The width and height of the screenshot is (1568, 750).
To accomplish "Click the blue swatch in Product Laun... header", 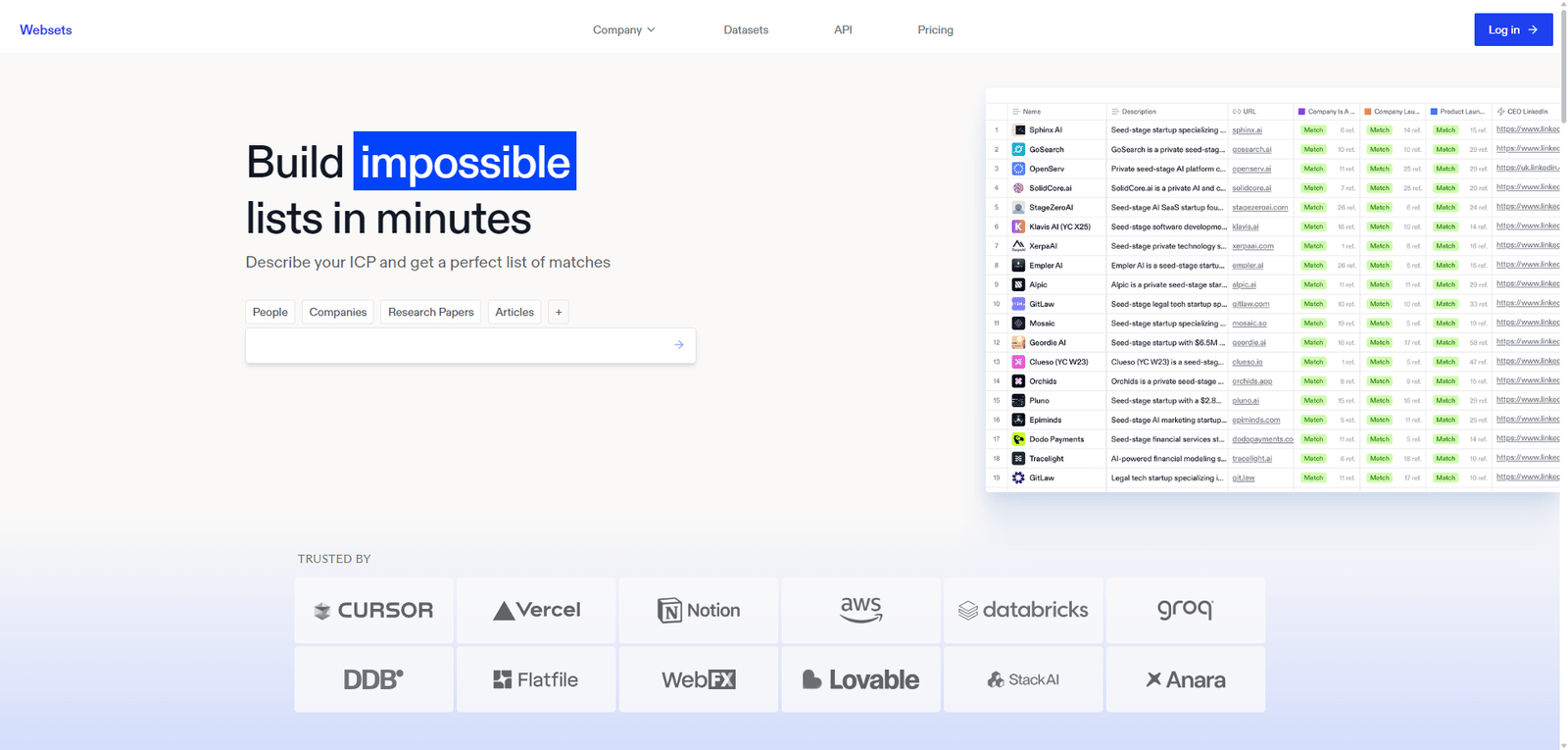I will [x=1434, y=112].
